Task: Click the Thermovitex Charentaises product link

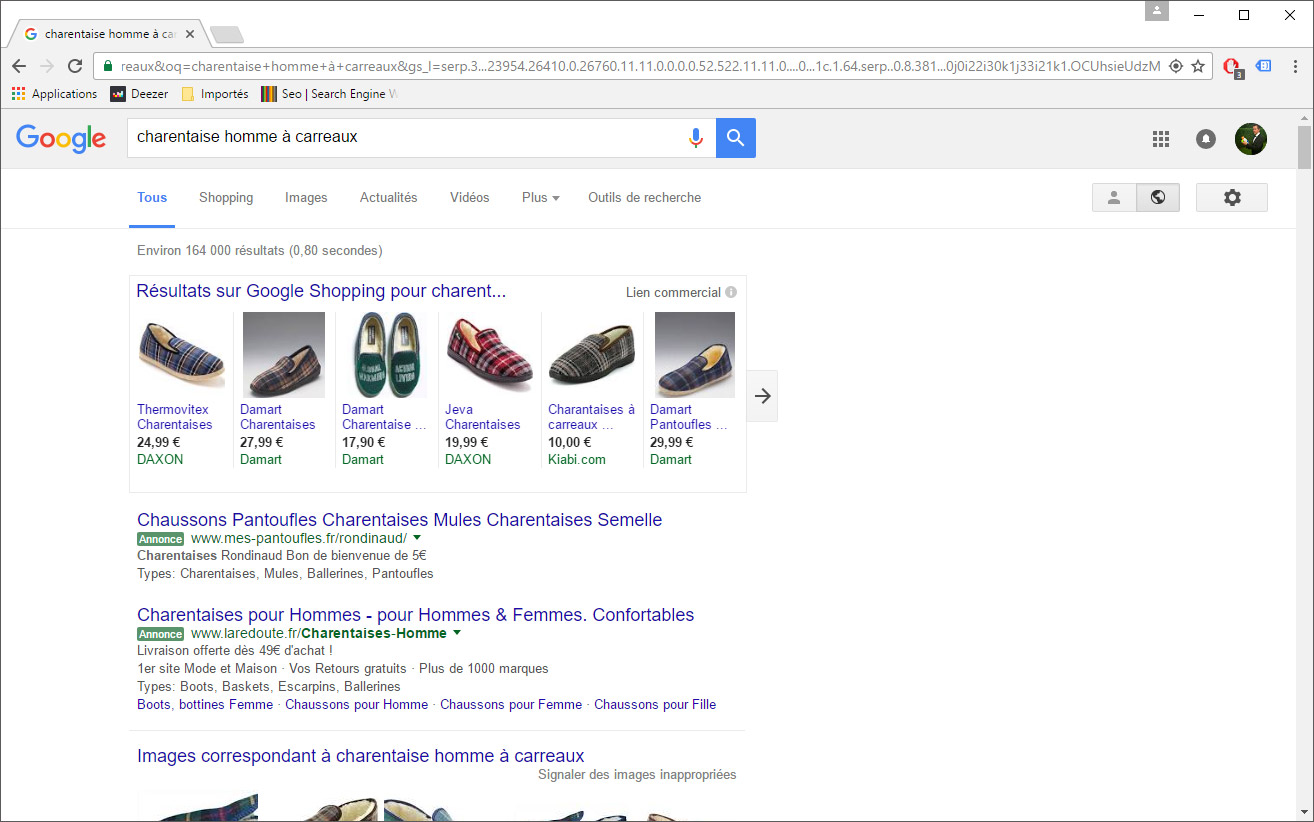Action: click(x=175, y=417)
